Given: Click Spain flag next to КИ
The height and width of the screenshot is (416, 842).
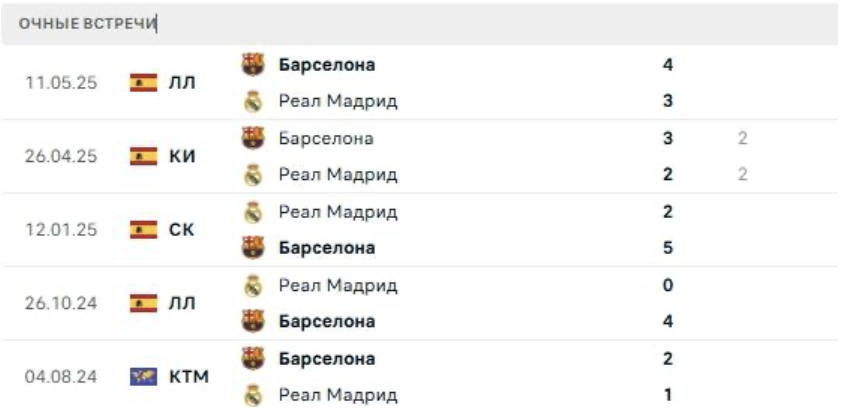Looking at the screenshot, I should click(144, 156).
